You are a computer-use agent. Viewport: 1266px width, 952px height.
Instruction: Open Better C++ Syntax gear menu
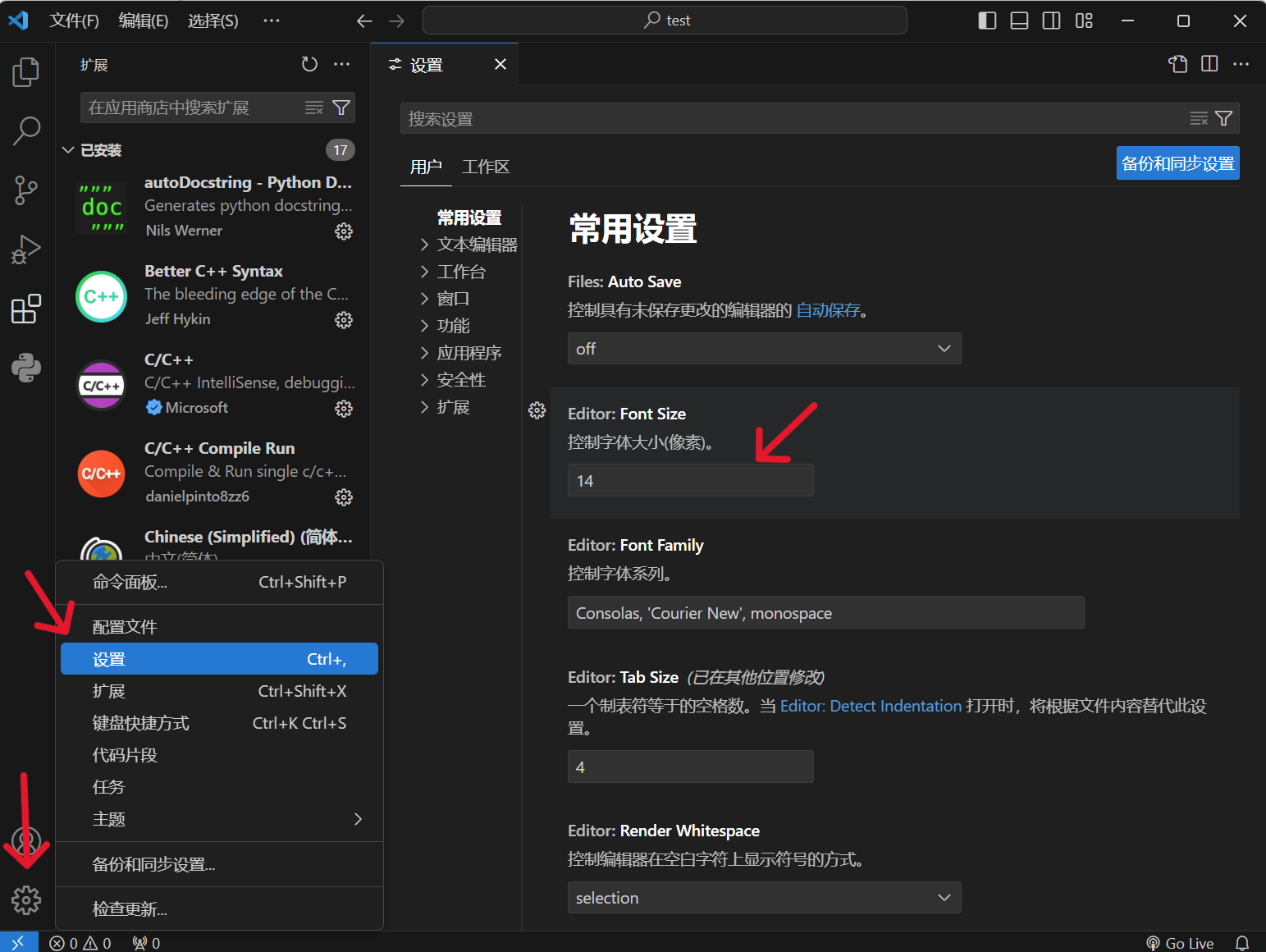344,320
